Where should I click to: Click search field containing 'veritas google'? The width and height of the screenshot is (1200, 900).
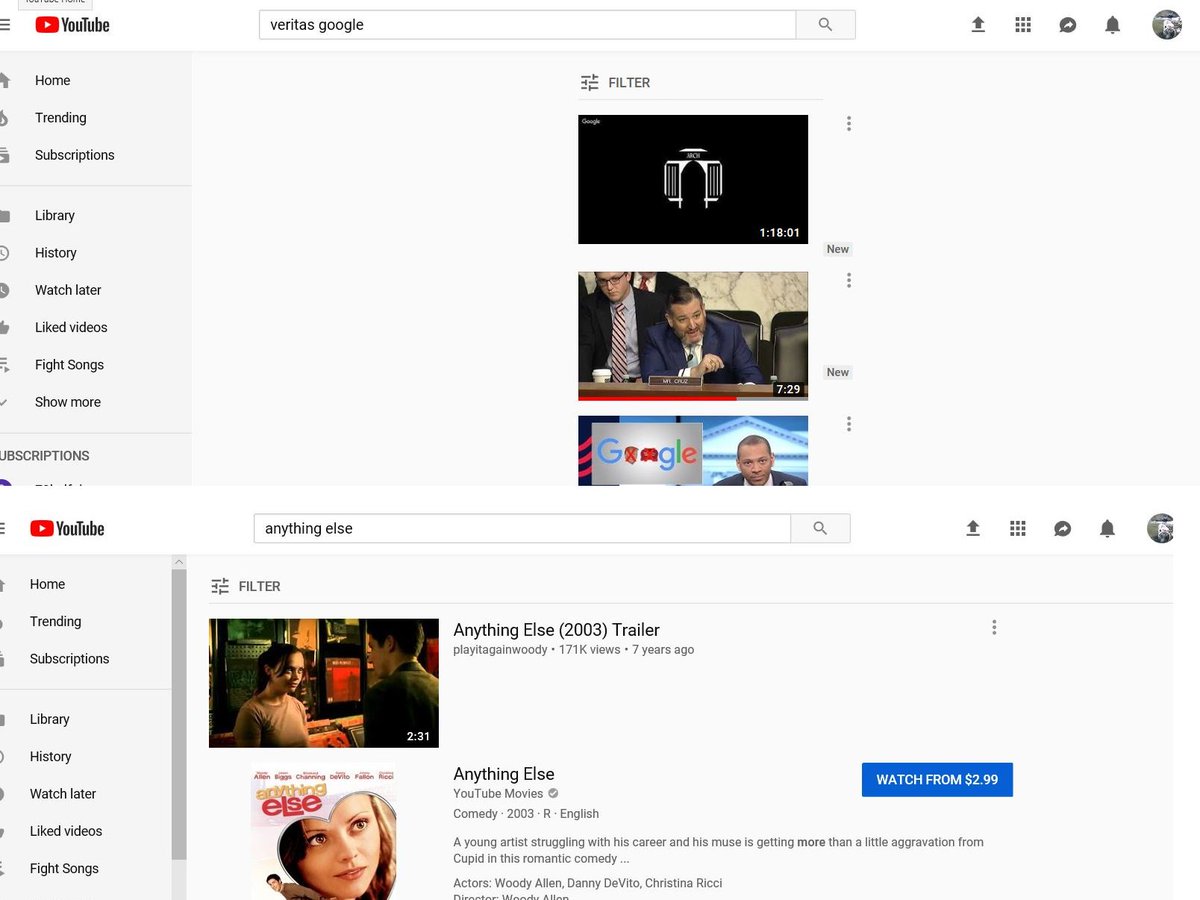pyautogui.click(x=527, y=25)
